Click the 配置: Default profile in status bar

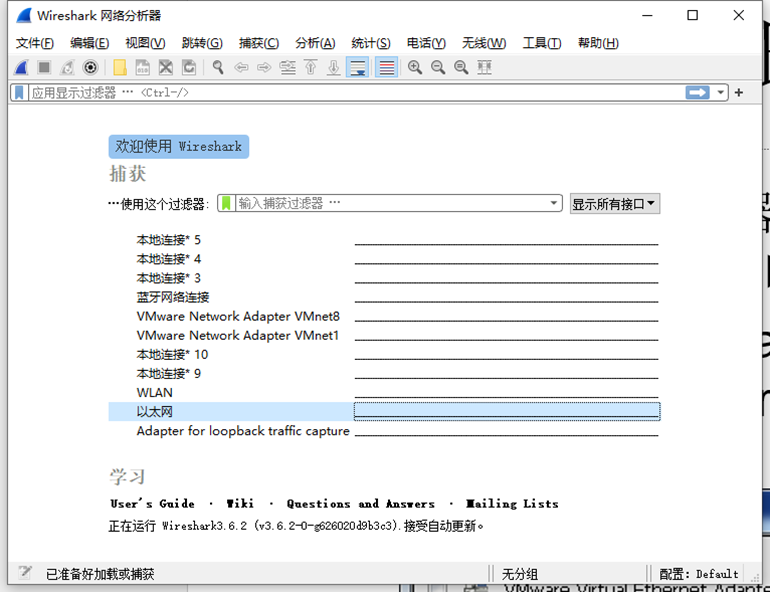(x=698, y=573)
